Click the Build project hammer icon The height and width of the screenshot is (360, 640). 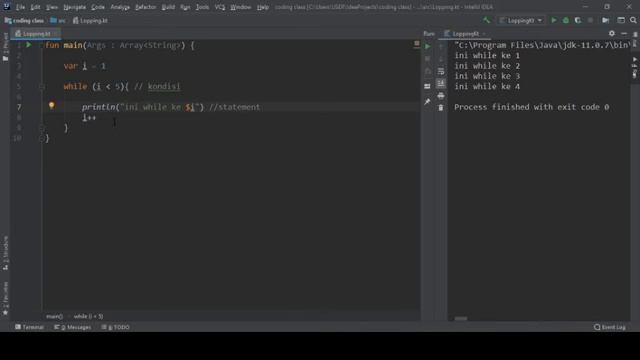click(x=487, y=20)
